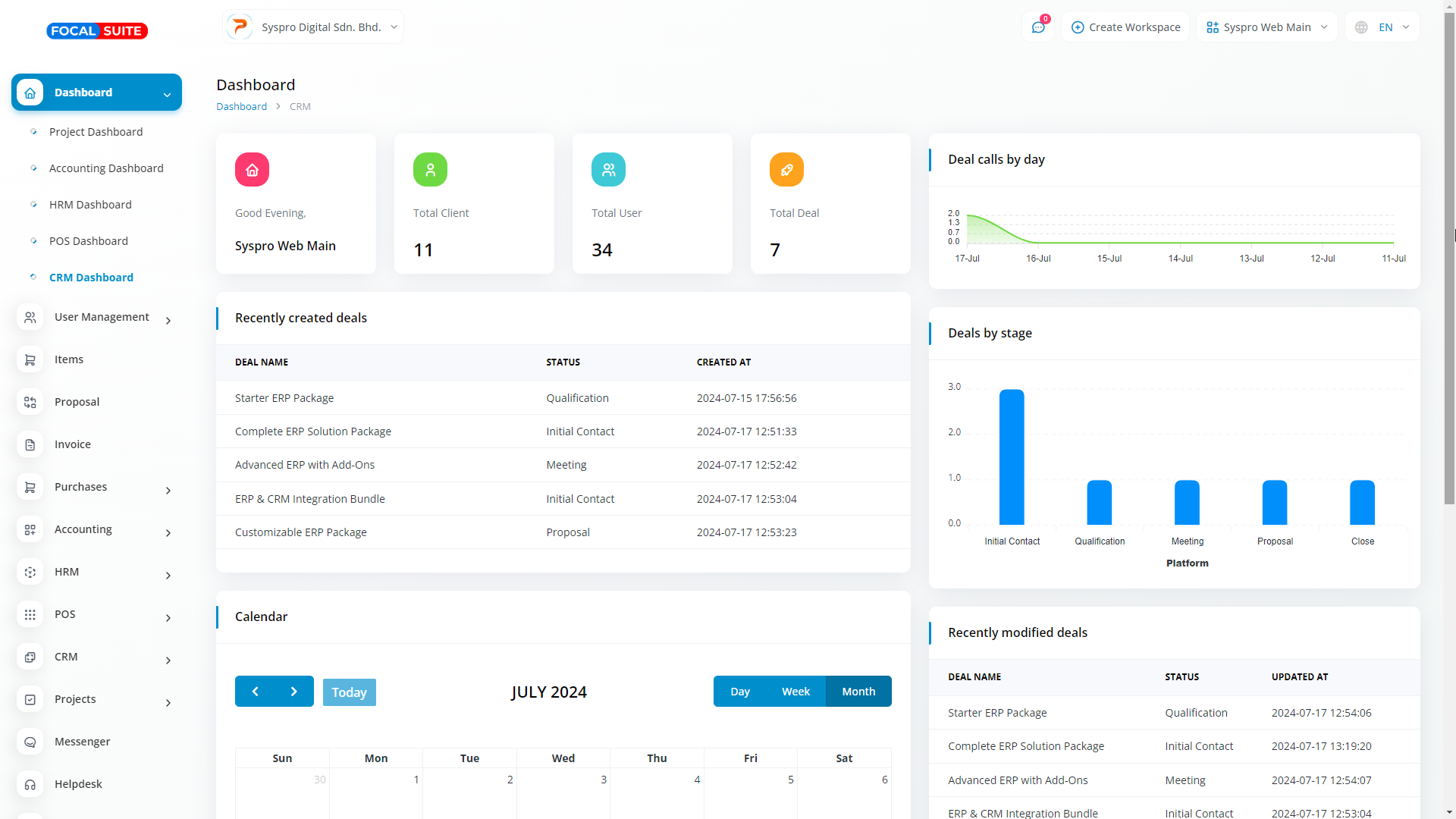Click the Total Client person icon
Image resolution: width=1456 pixels, height=819 pixels.
coord(430,169)
